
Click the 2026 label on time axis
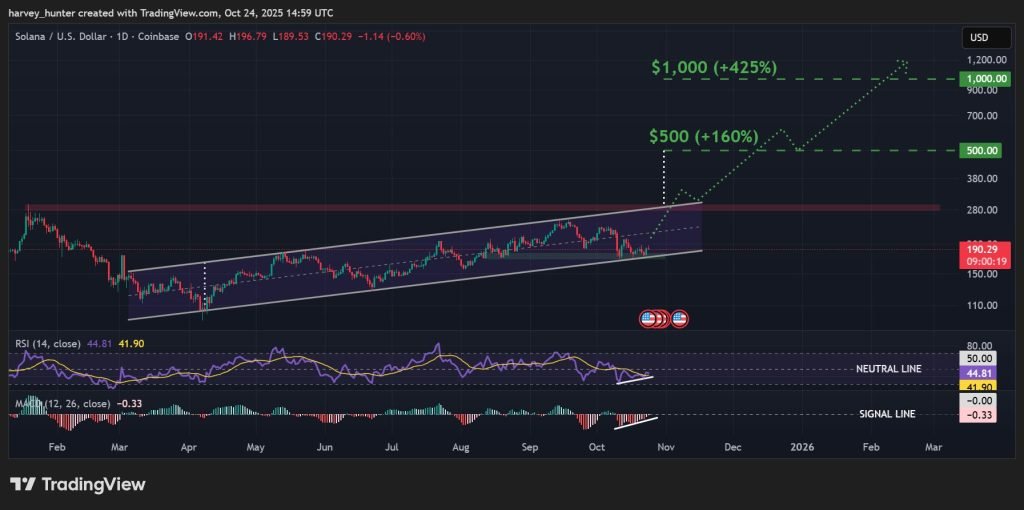pyautogui.click(x=801, y=450)
